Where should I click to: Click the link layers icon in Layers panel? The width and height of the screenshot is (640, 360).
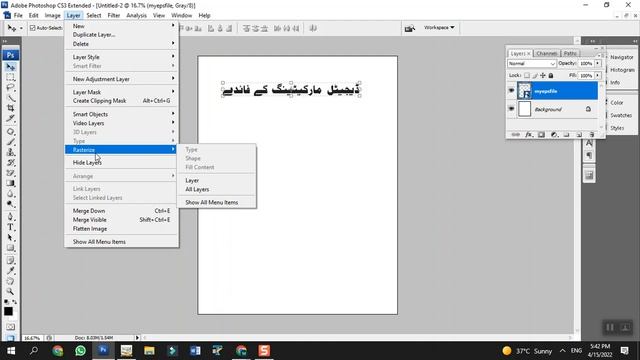point(516,134)
